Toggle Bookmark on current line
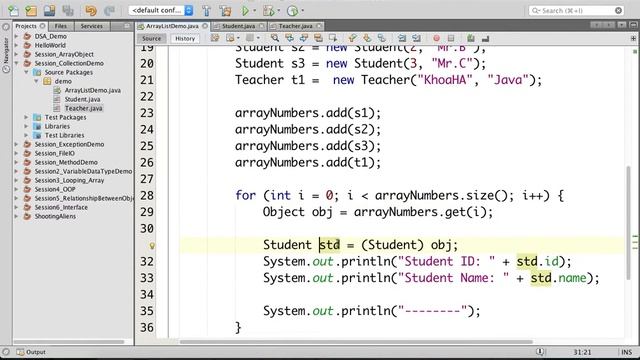Image resolution: width=640 pixels, height=360 pixels. click(382, 38)
